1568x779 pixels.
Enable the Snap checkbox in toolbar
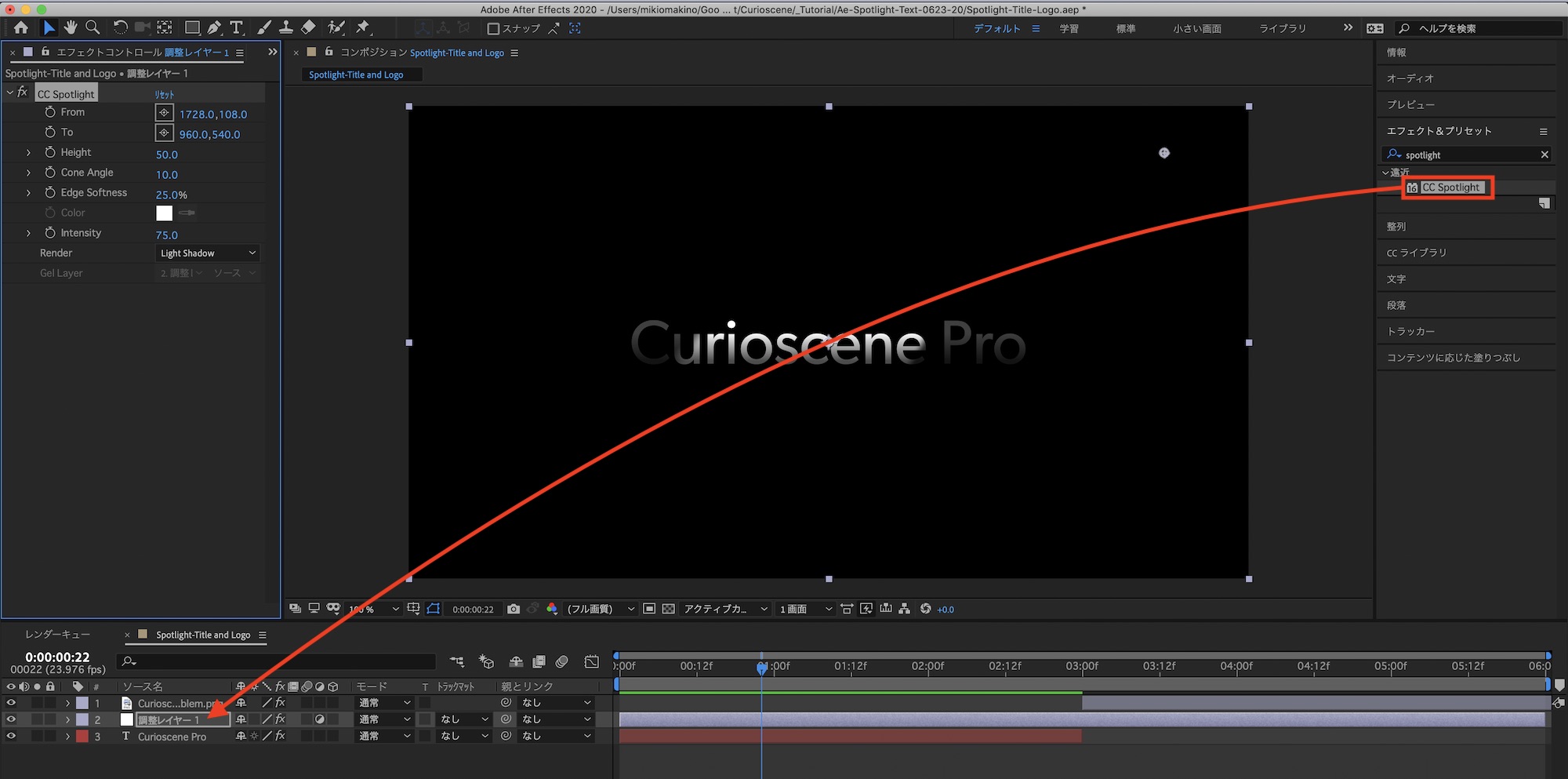pos(493,28)
